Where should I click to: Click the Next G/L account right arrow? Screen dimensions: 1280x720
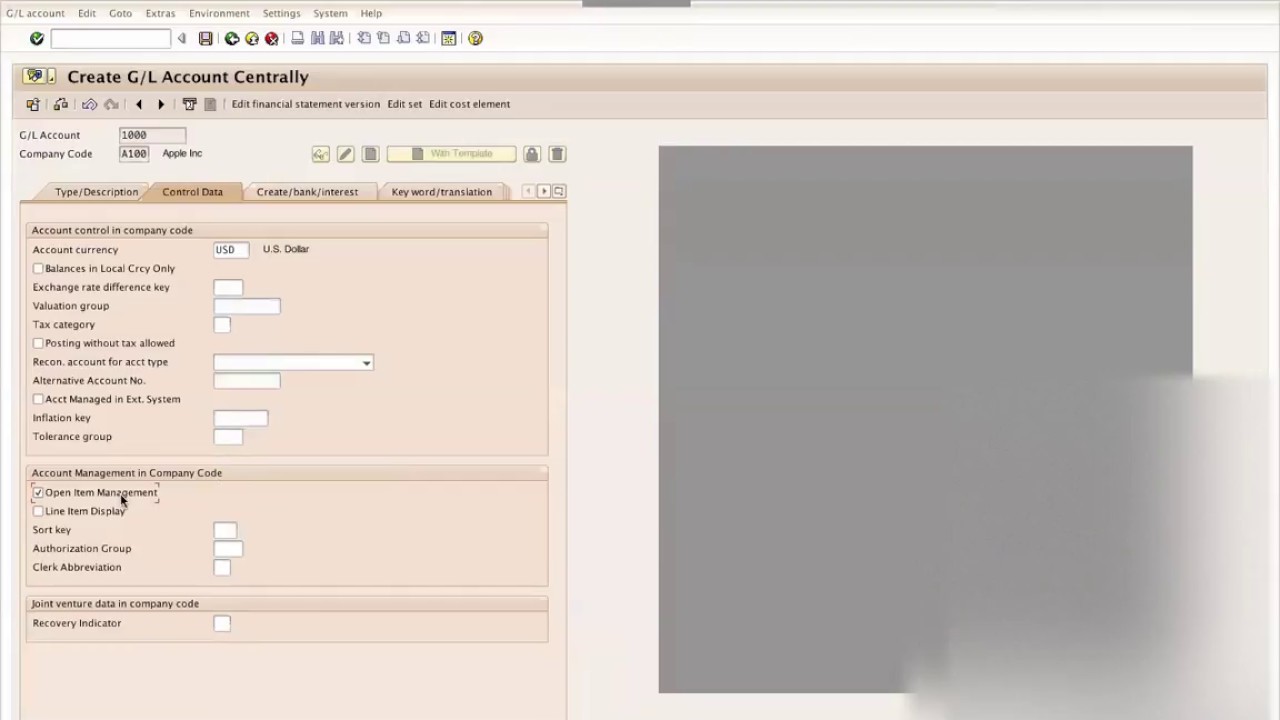coord(161,104)
